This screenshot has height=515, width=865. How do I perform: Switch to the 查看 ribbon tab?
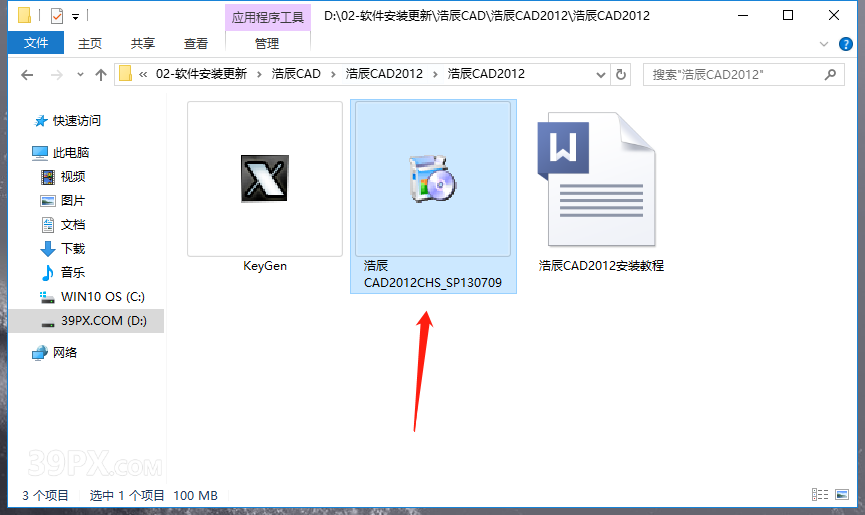pyautogui.click(x=196, y=44)
